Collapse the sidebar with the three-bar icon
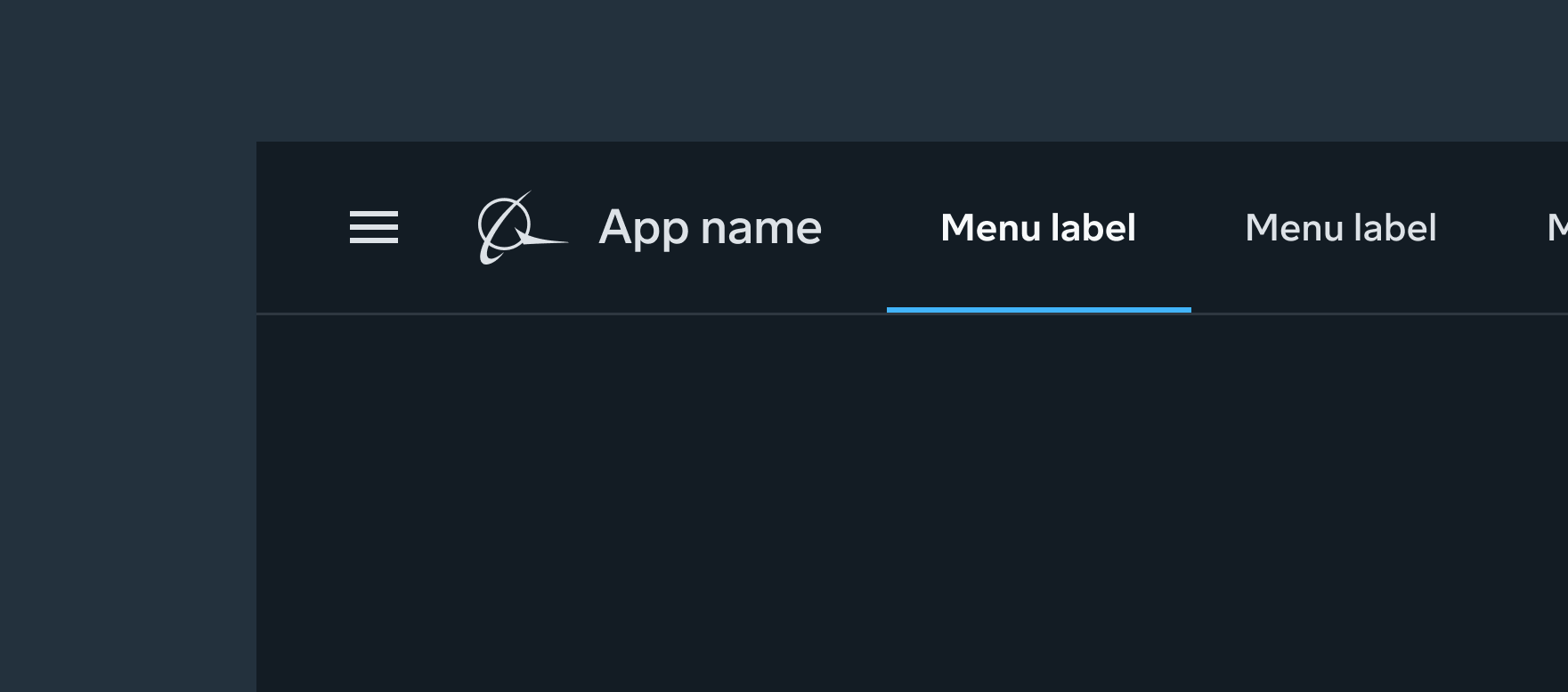The height and width of the screenshot is (692, 1568). 374,227
